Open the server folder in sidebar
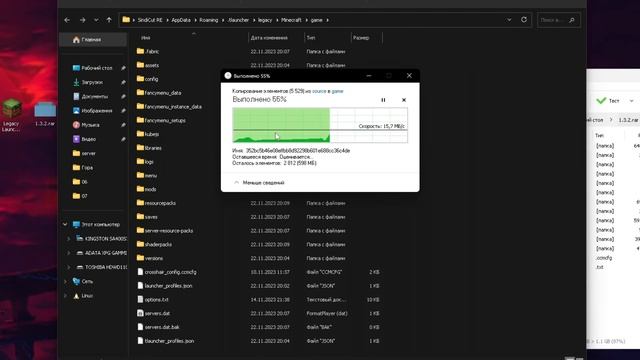The image size is (640, 360). [89, 153]
